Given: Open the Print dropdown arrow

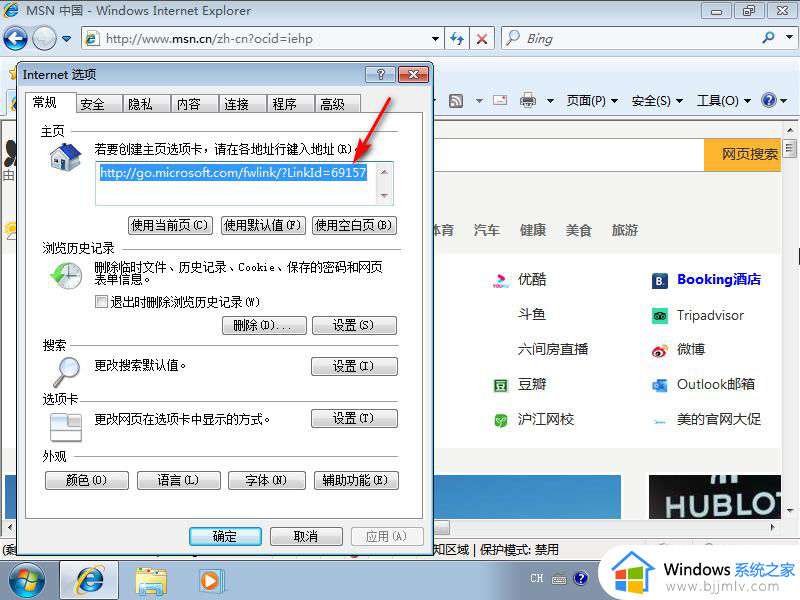Looking at the screenshot, I should (551, 101).
